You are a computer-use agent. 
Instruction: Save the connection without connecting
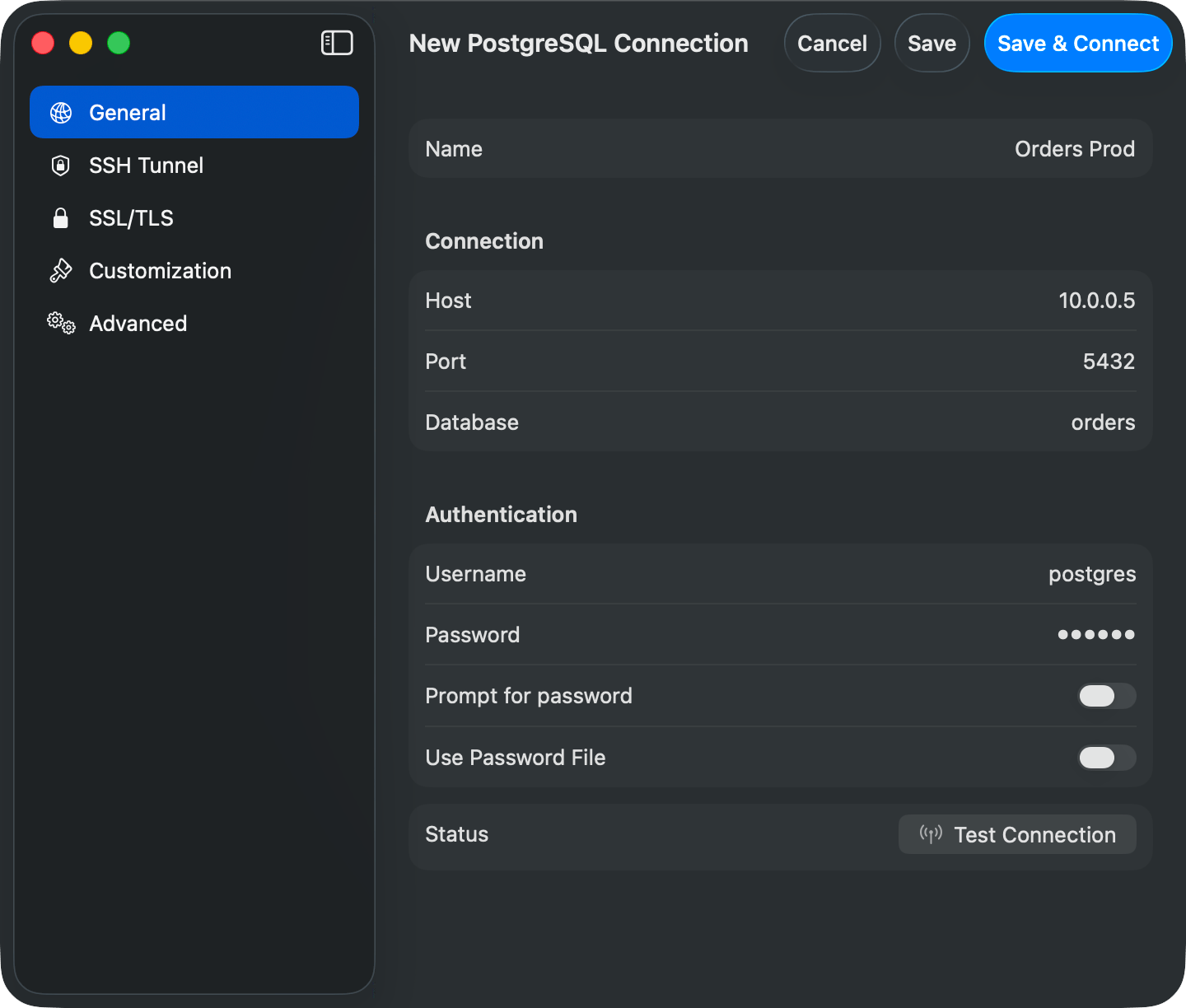pyautogui.click(x=932, y=43)
